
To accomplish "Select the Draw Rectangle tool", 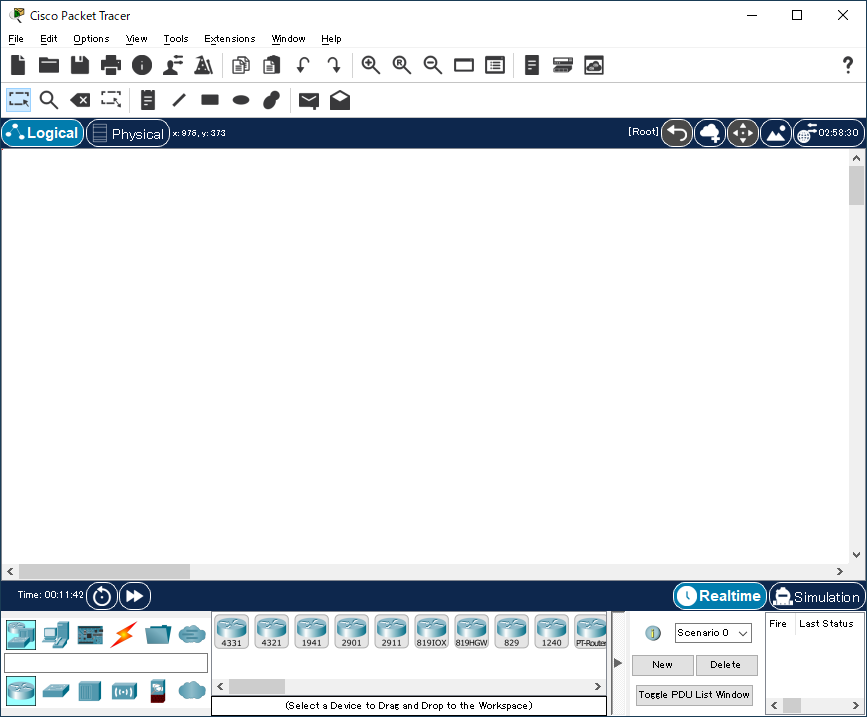I will [x=210, y=100].
